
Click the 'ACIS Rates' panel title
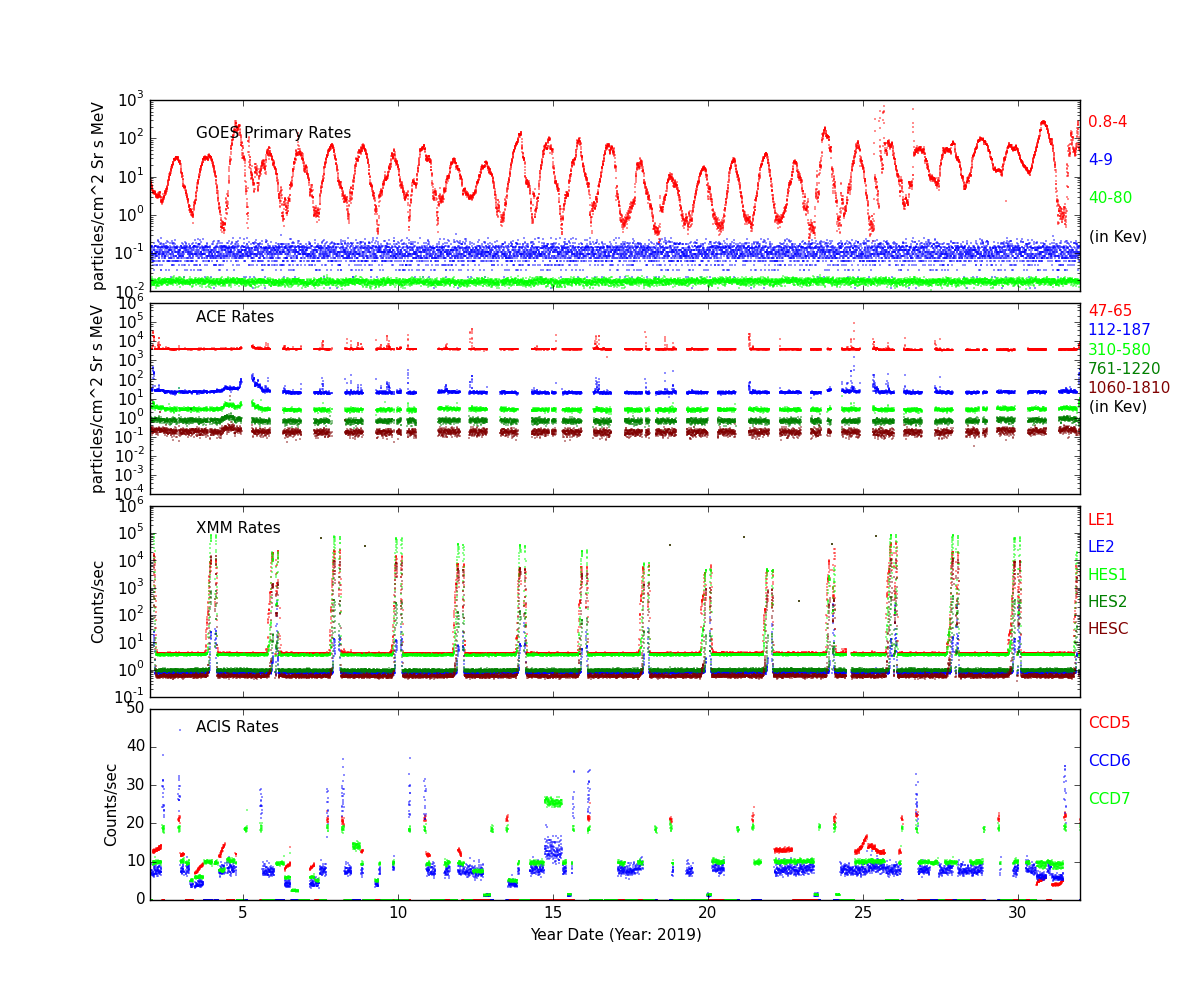click(237, 727)
